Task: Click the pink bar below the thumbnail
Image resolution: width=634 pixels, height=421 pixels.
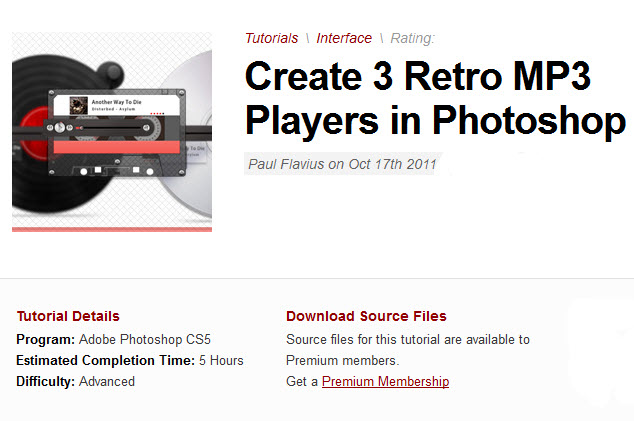Action: (x=112, y=229)
